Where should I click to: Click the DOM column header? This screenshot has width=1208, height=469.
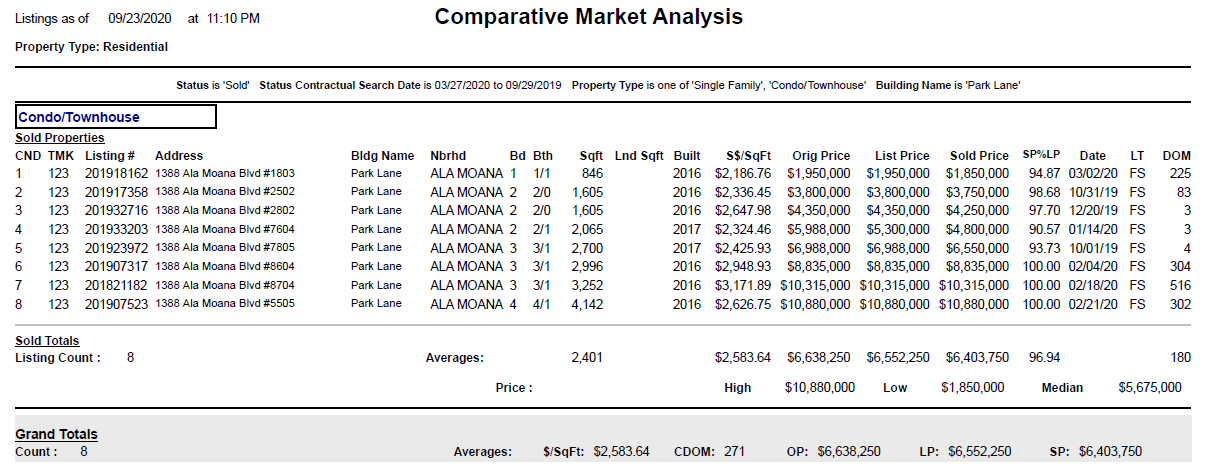1176,156
